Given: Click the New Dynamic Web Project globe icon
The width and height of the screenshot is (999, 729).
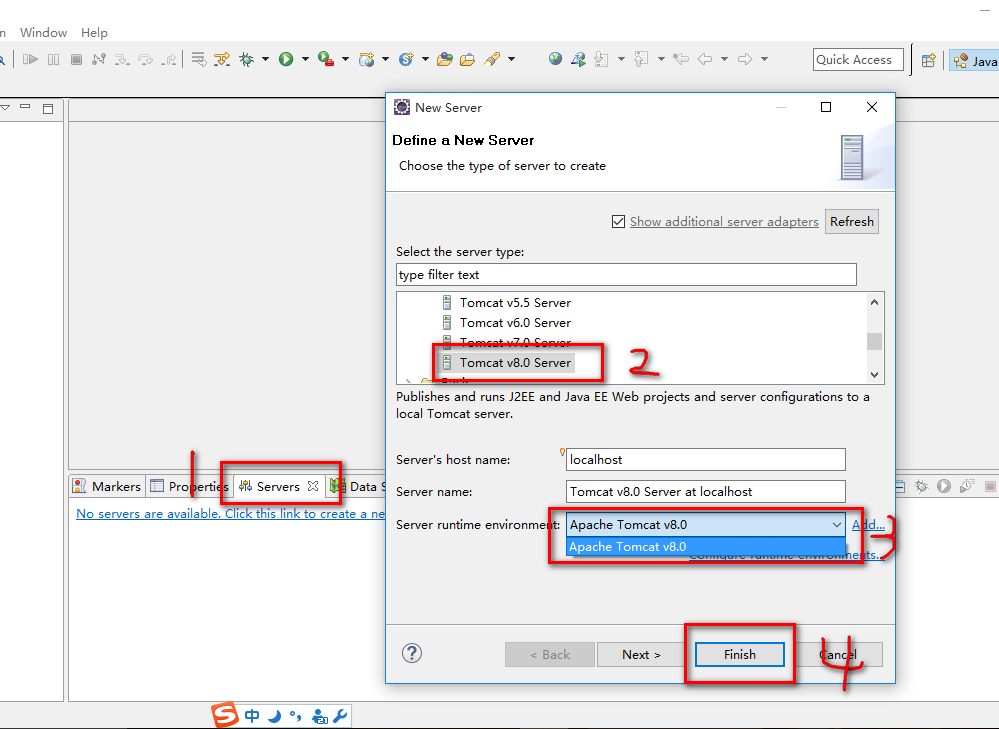Looking at the screenshot, I should tap(366, 59).
